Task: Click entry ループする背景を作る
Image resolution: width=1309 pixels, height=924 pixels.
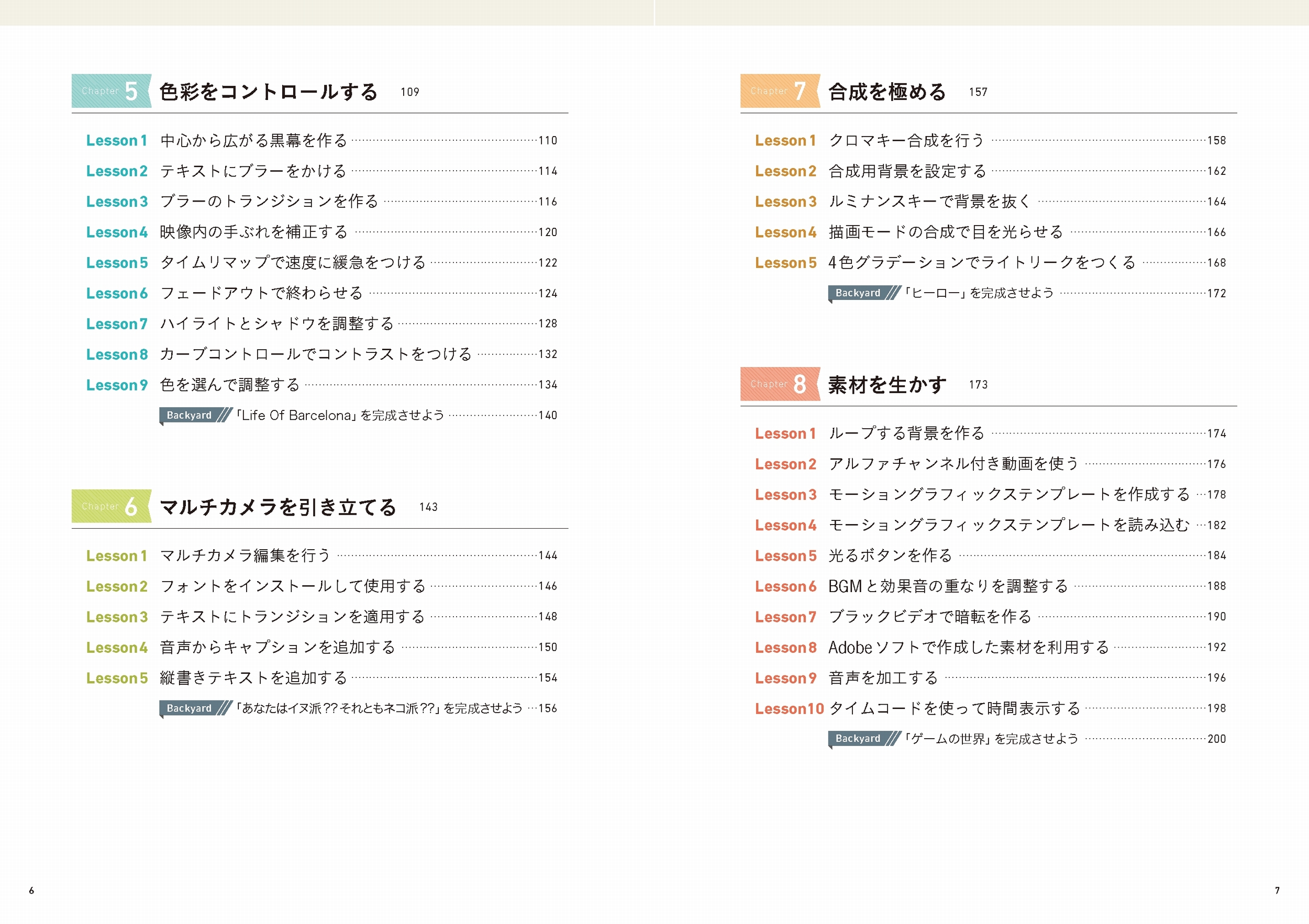Action: (x=906, y=433)
